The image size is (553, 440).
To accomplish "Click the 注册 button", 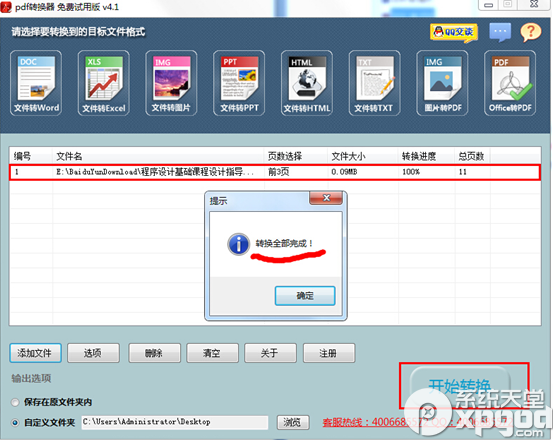I will tap(329, 353).
